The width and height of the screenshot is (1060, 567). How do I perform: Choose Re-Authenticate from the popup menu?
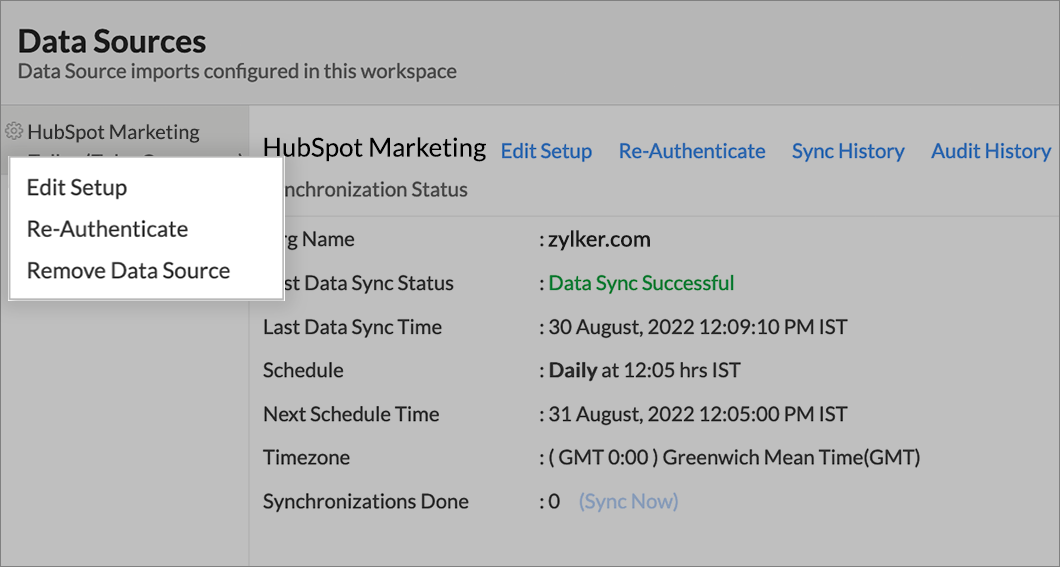(x=107, y=229)
